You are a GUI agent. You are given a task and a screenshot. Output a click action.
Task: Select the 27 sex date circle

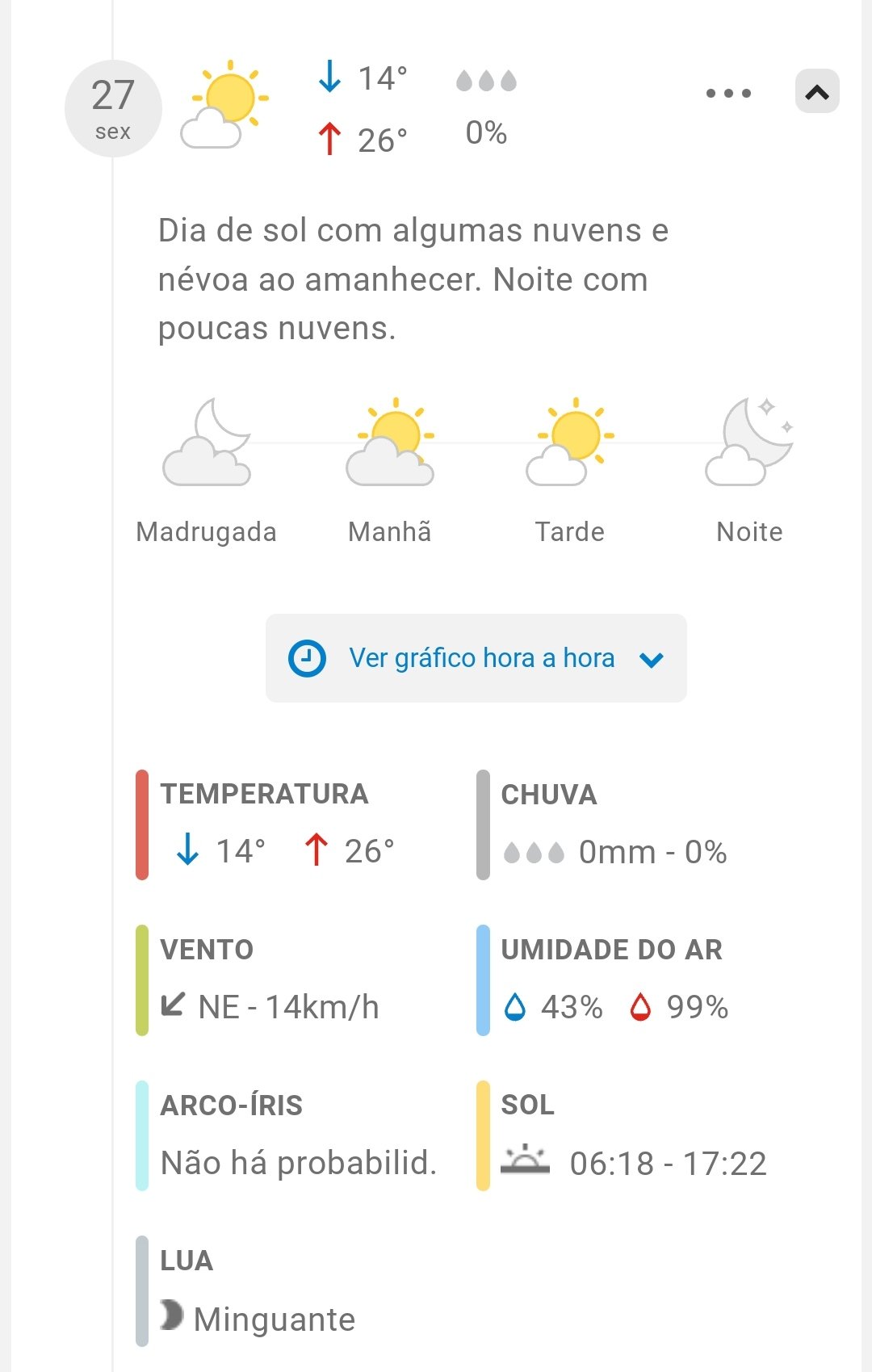(113, 108)
